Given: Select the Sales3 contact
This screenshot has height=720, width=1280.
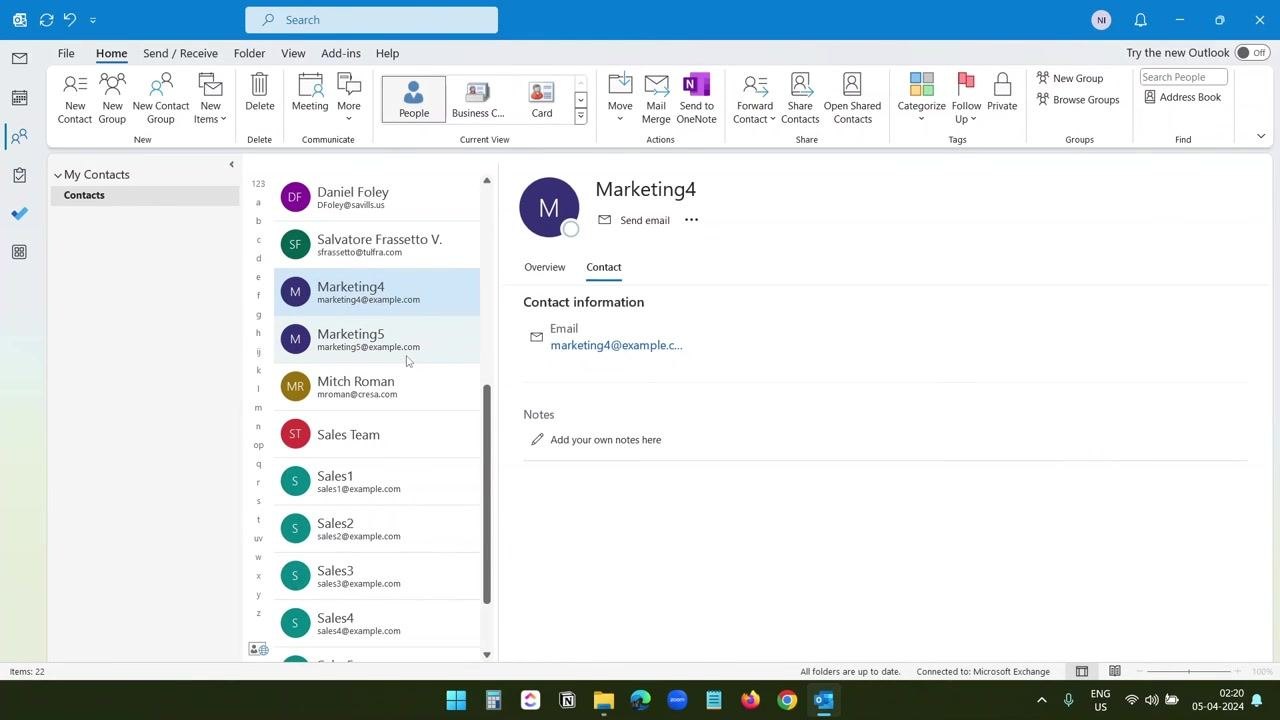Looking at the screenshot, I should point(377,576).
